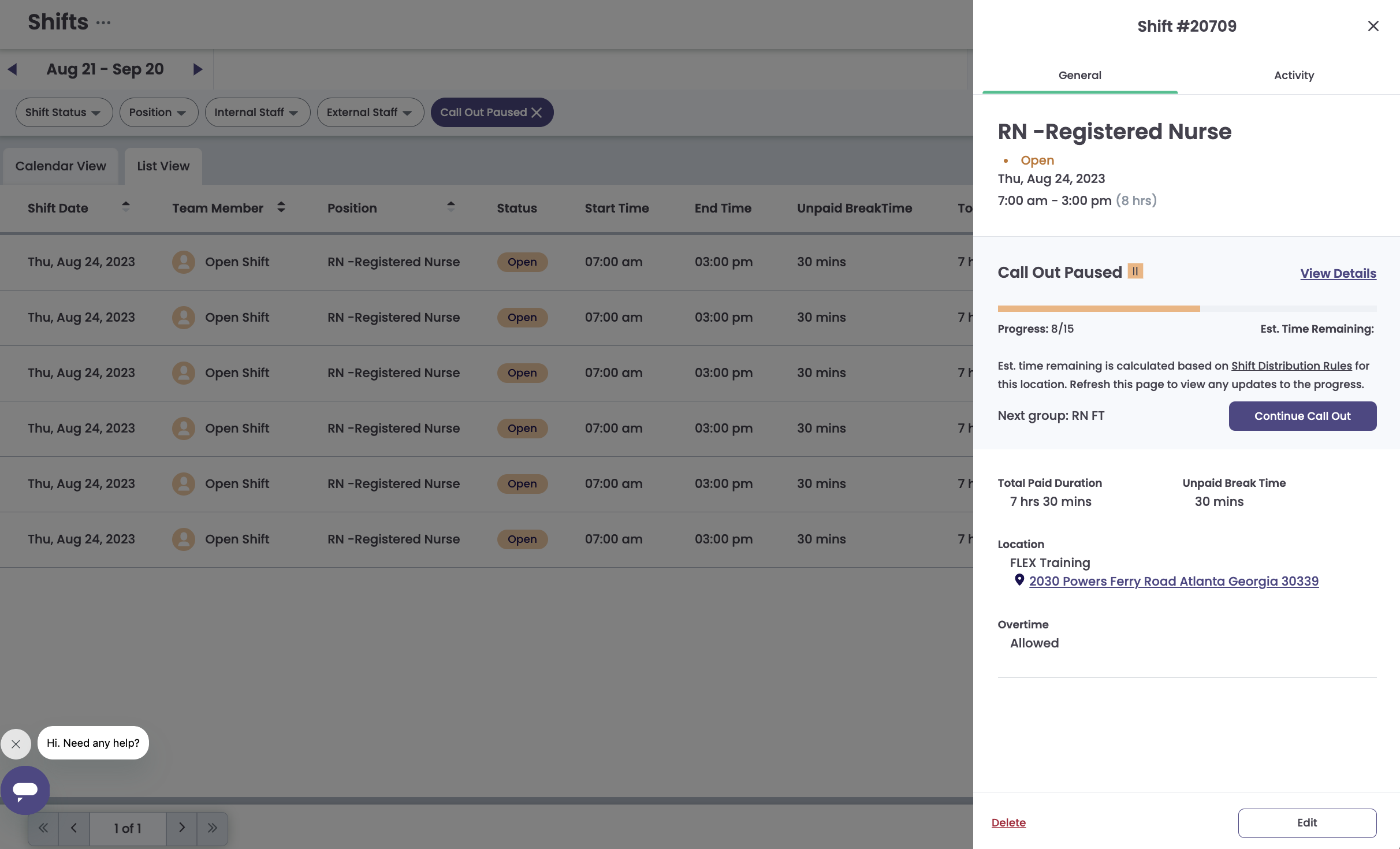Jump to the first page of results
1400x849 pixels.
tap(43, 828)
